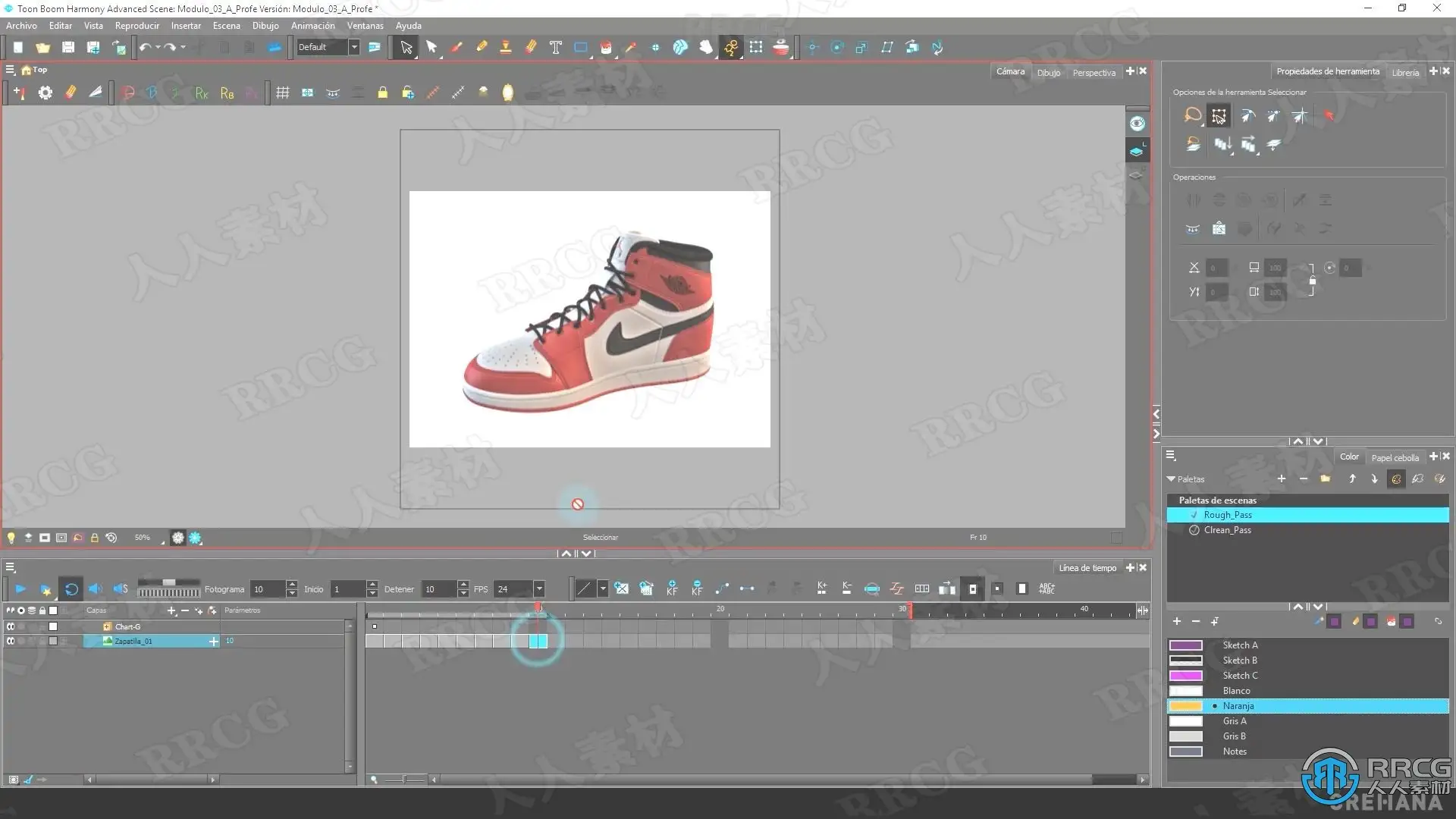Enable the Lasso selection mode option

1192,115
